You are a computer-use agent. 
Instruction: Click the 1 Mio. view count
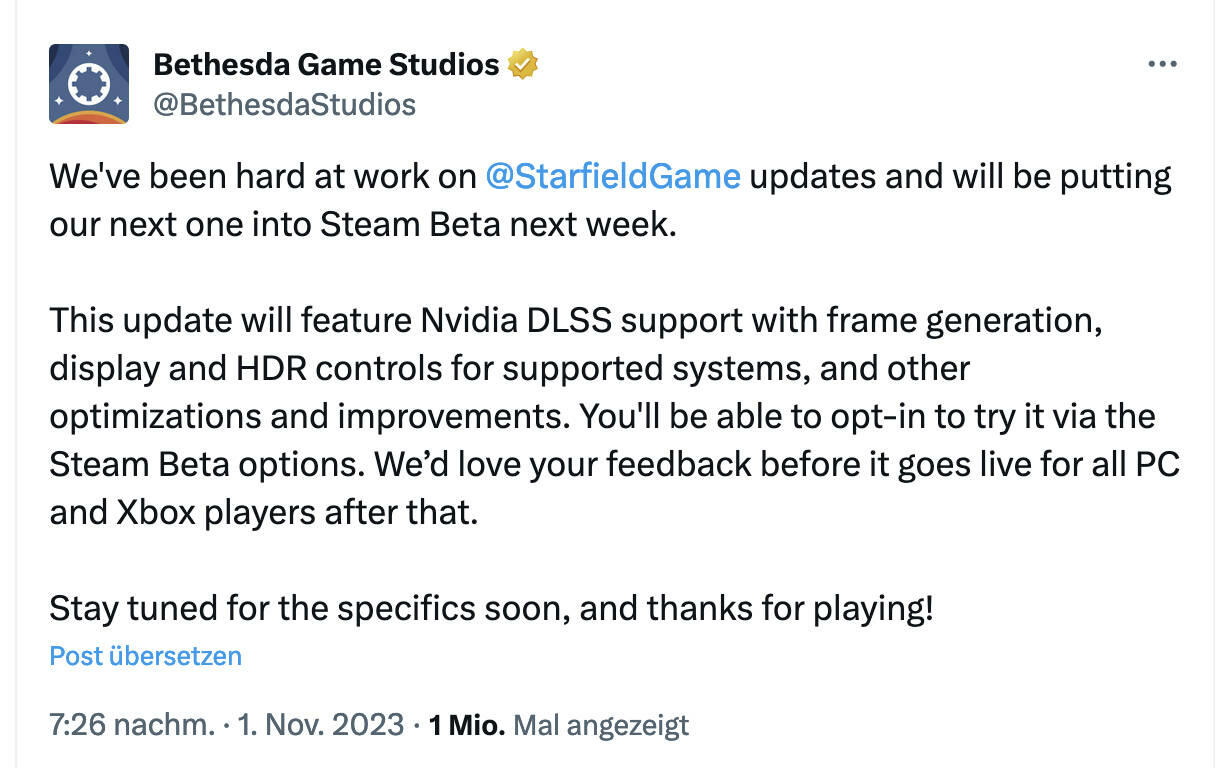point(467,725)
